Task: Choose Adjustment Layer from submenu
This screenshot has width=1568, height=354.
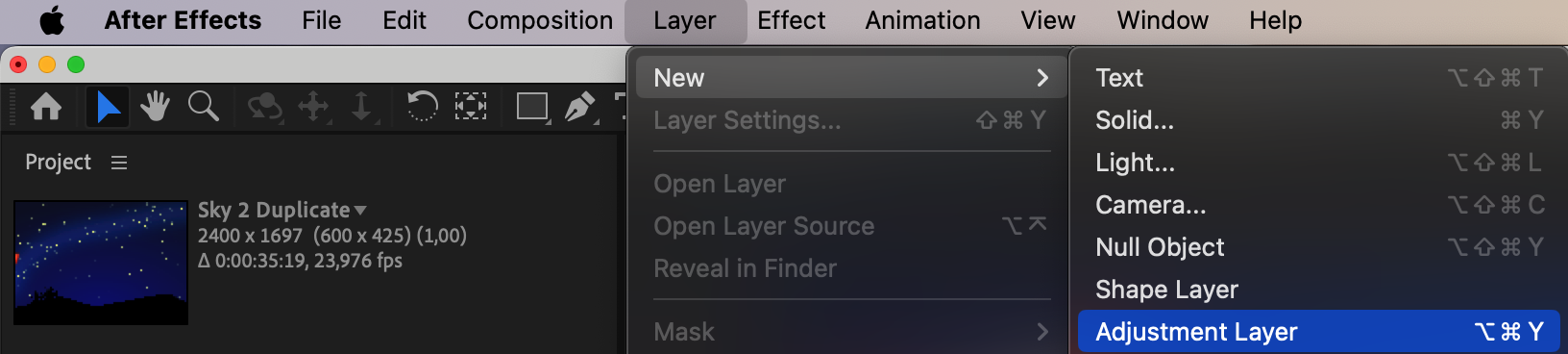Action: [x=1318, y=332]
